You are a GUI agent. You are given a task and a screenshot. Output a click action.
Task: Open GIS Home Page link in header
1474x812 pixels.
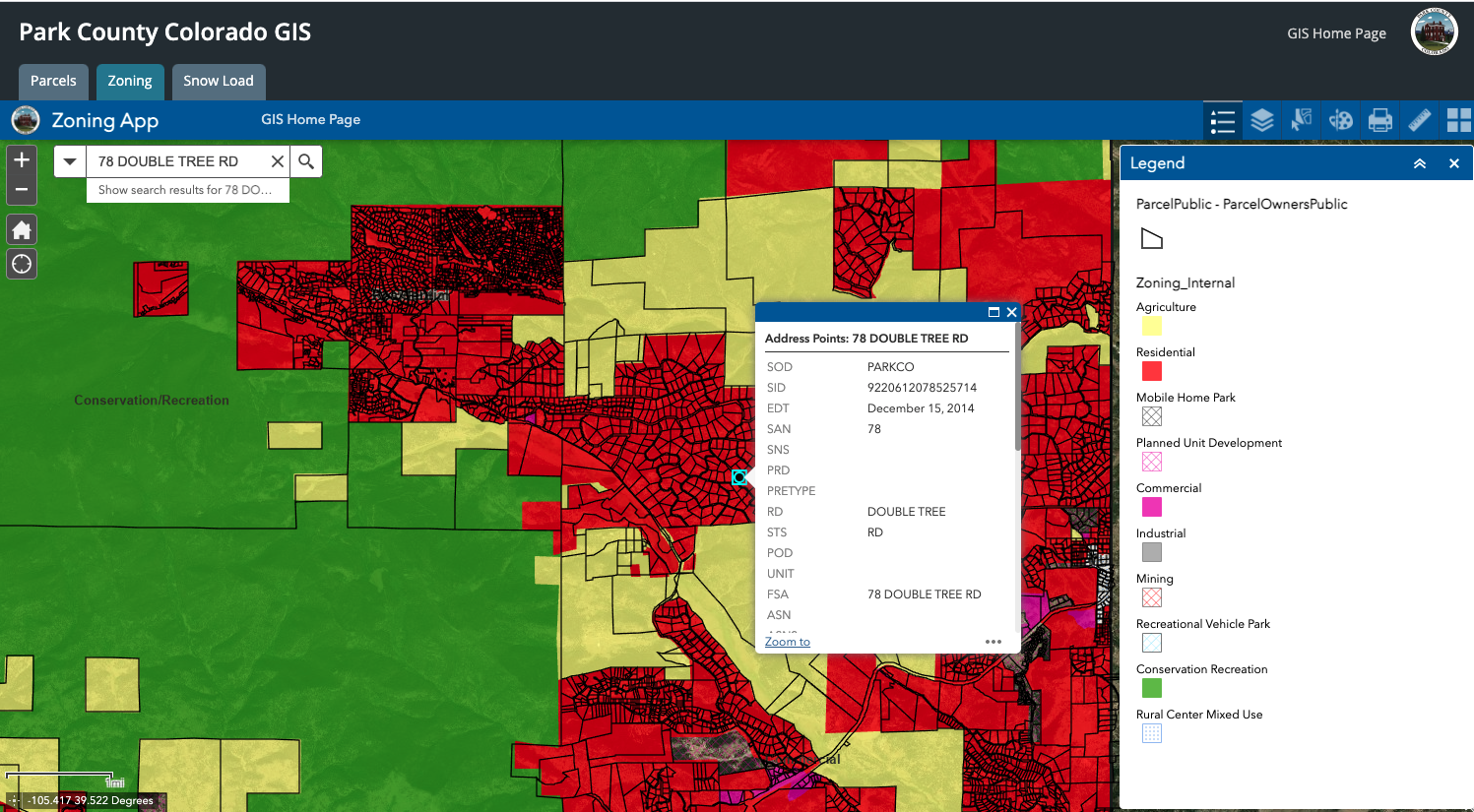click(1336, 33)
